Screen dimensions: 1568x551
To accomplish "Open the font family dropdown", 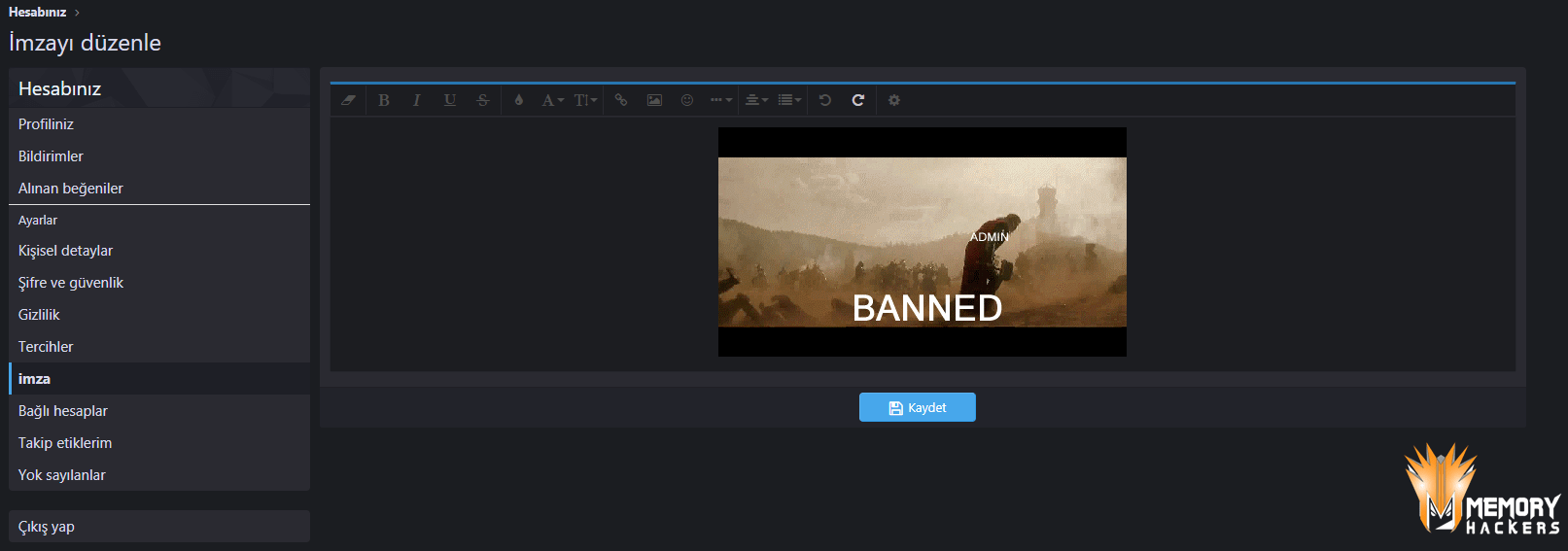I will [x=553, y=100].
